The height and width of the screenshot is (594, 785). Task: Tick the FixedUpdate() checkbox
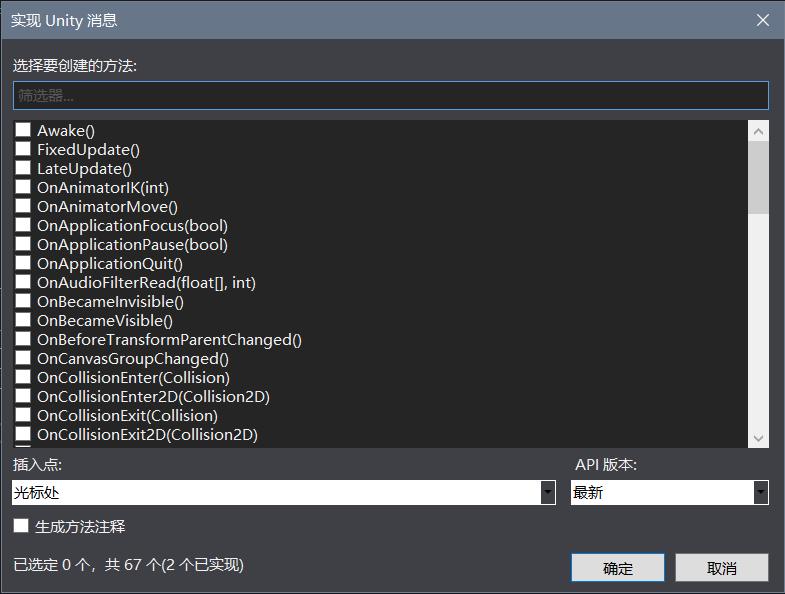pos(23,149)
